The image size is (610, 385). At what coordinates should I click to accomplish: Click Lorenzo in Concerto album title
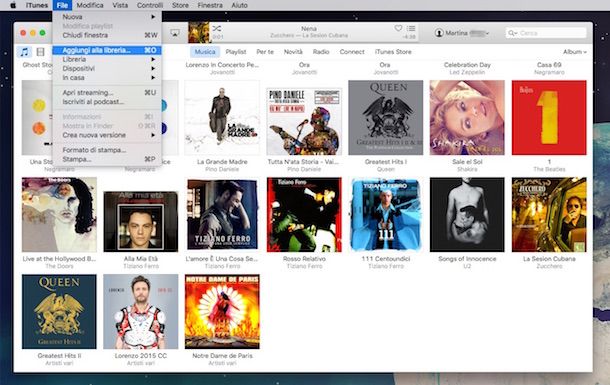pyautogui.click(x=222, y=65)
